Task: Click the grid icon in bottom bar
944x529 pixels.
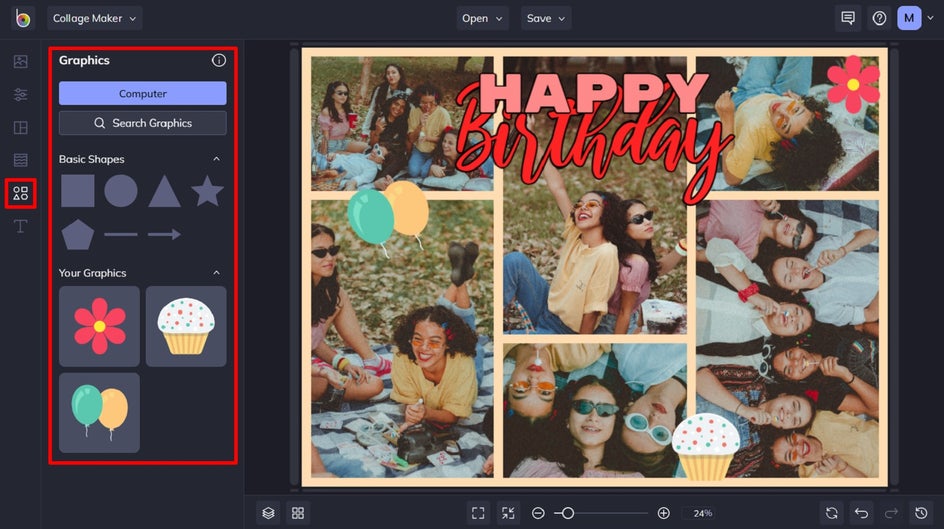Action: (x=298, y=513)
